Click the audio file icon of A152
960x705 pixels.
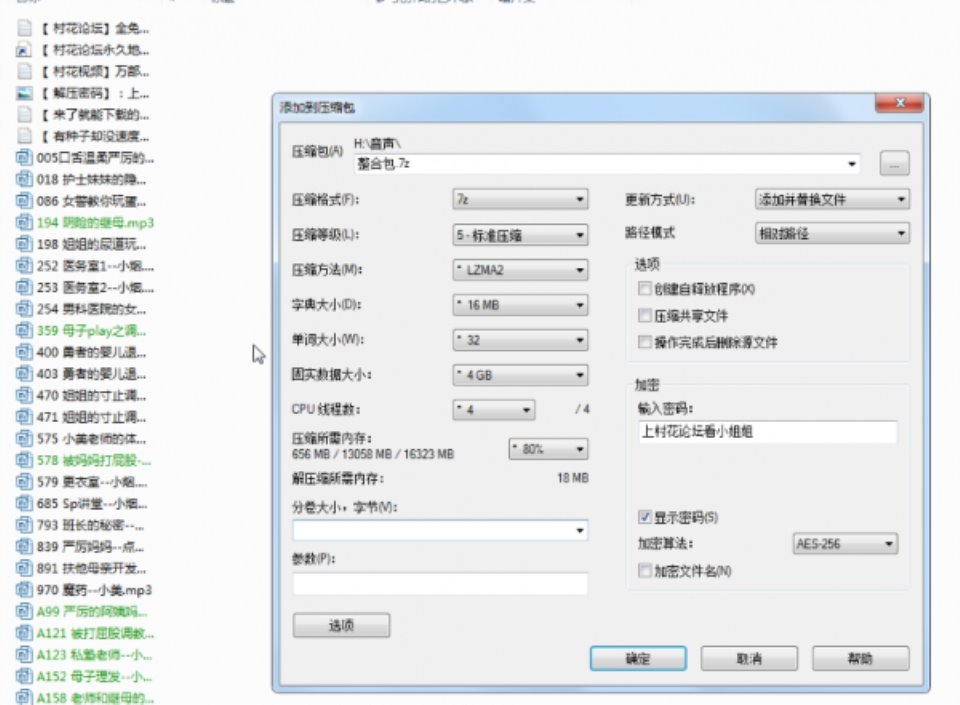click(24, 676)
